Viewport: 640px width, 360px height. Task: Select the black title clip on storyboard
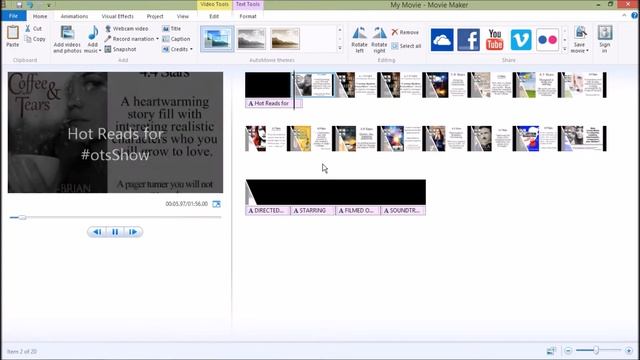click(268, 85)
